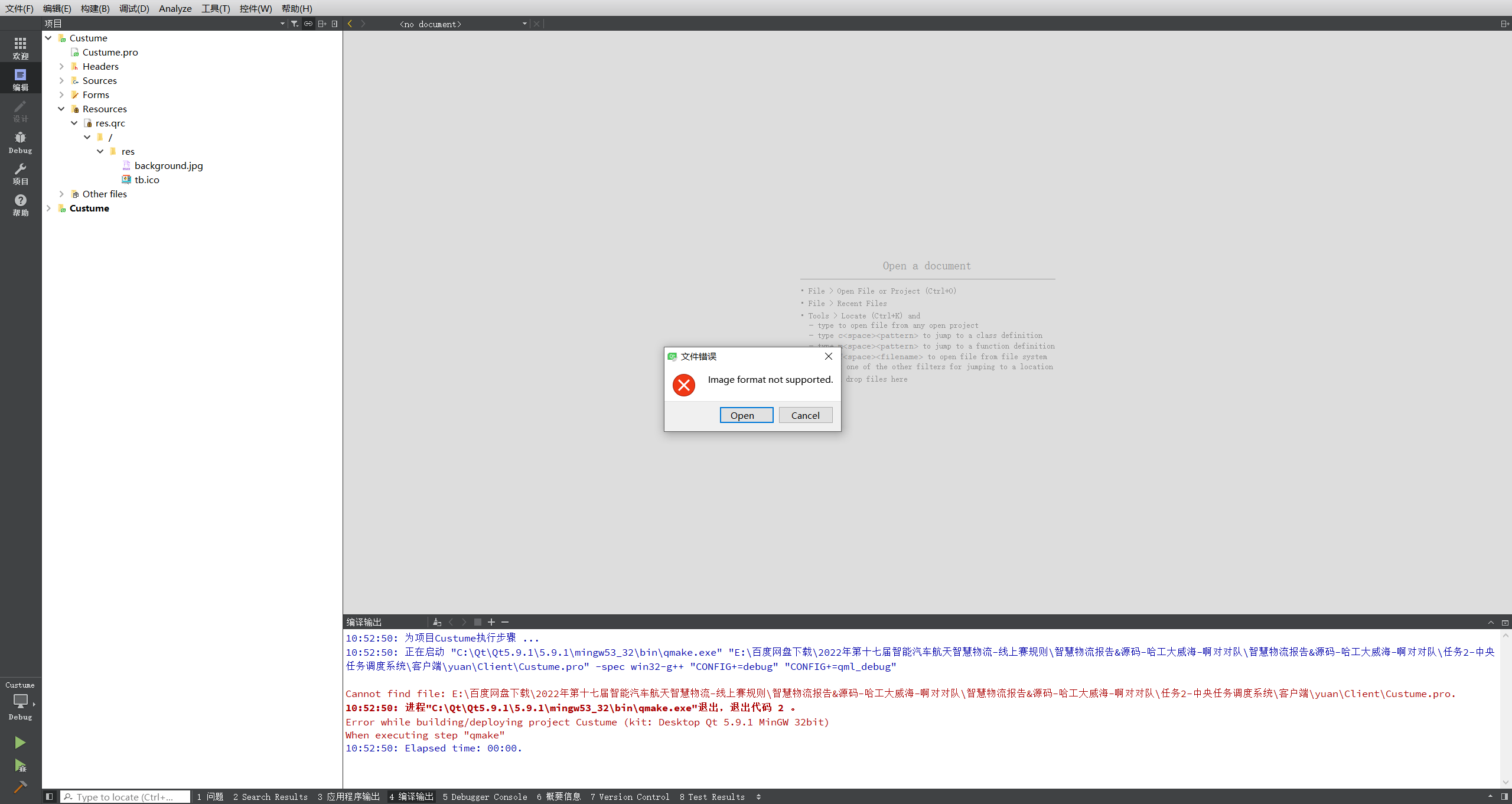The image size is (1512, 804).
Task: Click Cancel in the error dialog
Action: point(805,415)
